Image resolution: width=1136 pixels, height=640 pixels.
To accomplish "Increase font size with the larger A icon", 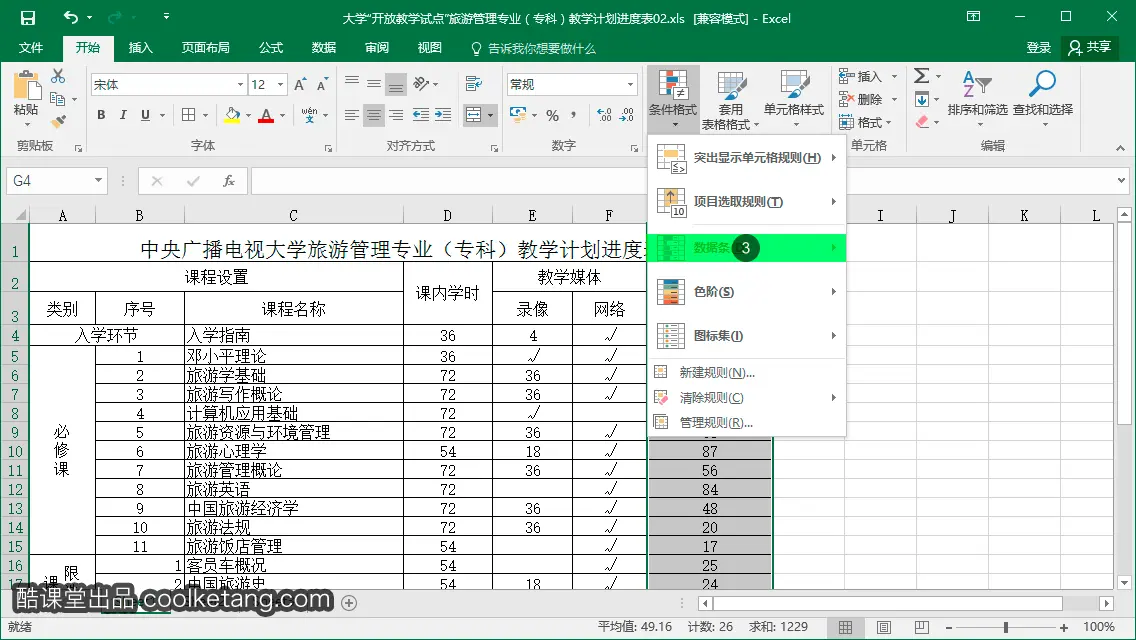I will (x=300, y=85).
